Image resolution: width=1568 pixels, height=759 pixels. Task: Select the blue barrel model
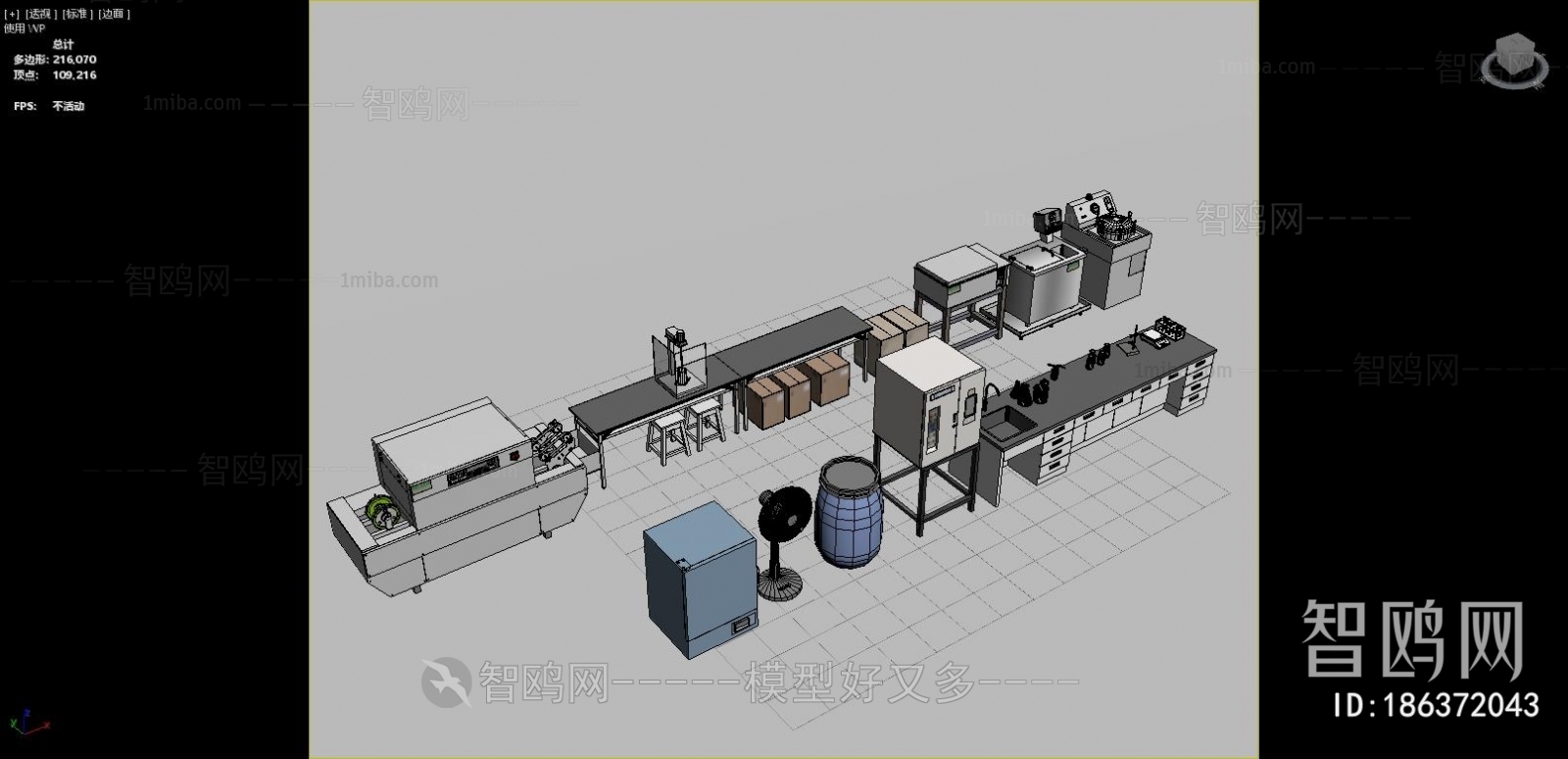[850, 512]
